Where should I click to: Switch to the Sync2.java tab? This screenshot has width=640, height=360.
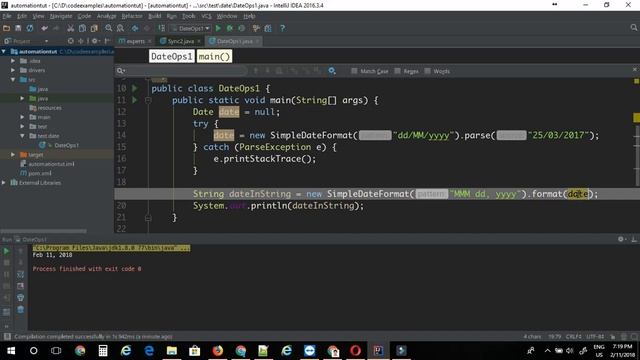[x=180, y=41]
